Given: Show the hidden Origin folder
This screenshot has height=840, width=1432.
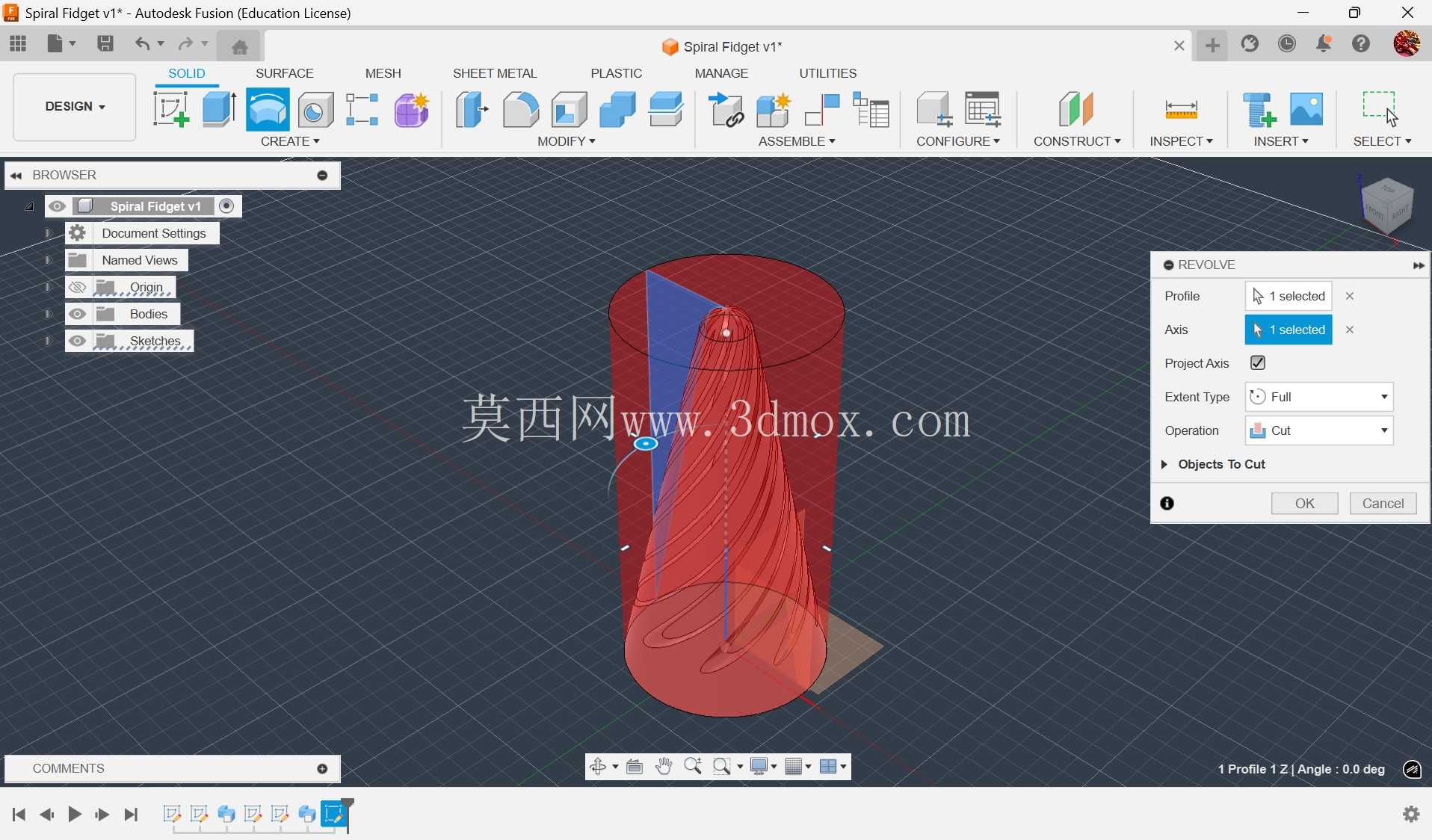Looking at the screenshot, I should click(x=78, y=287).
